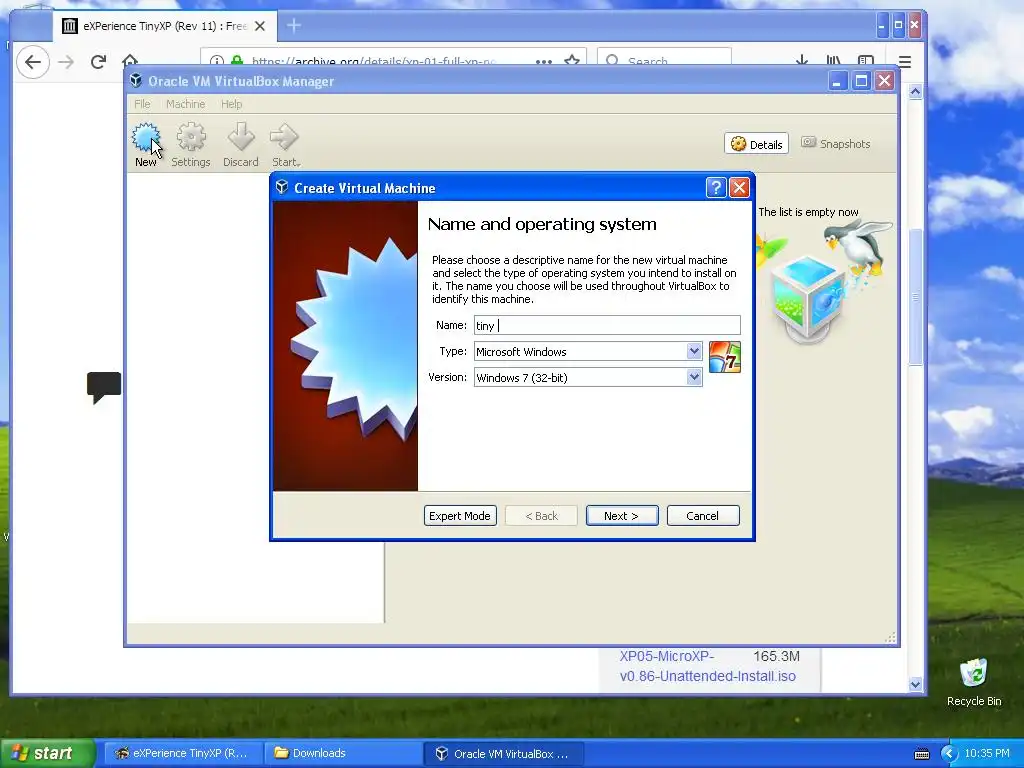Click the Start arrow icon in VirtualBox

click(x=284, y=137)
